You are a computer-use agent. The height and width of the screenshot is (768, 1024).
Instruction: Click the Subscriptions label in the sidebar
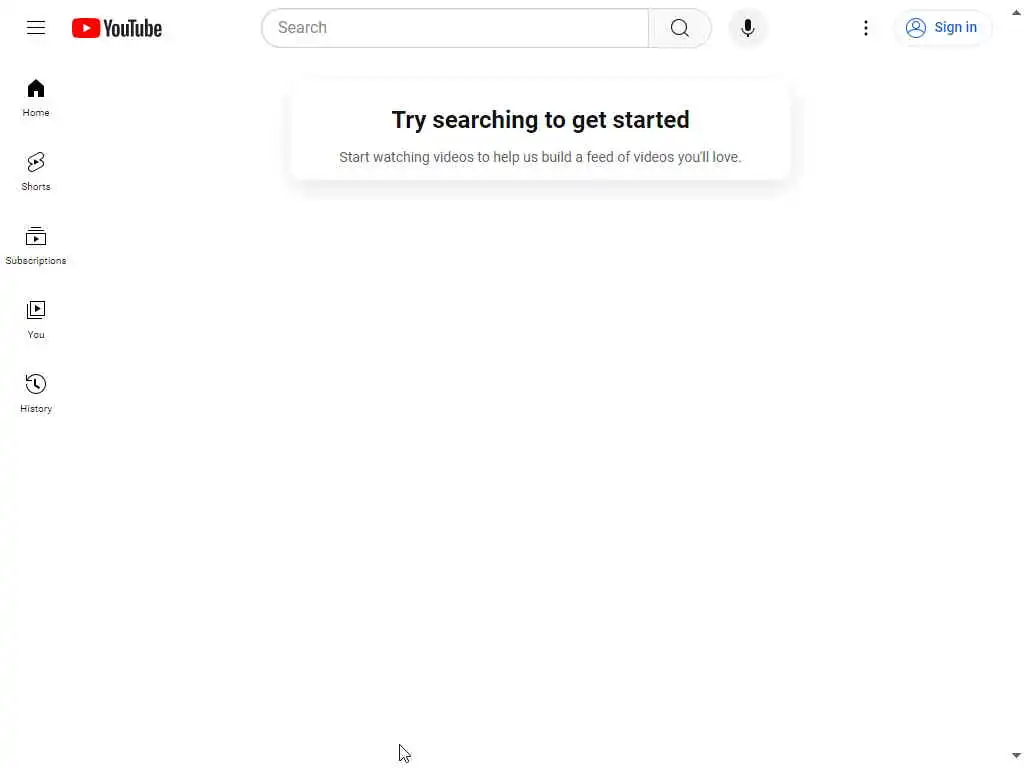pos(36,261)
